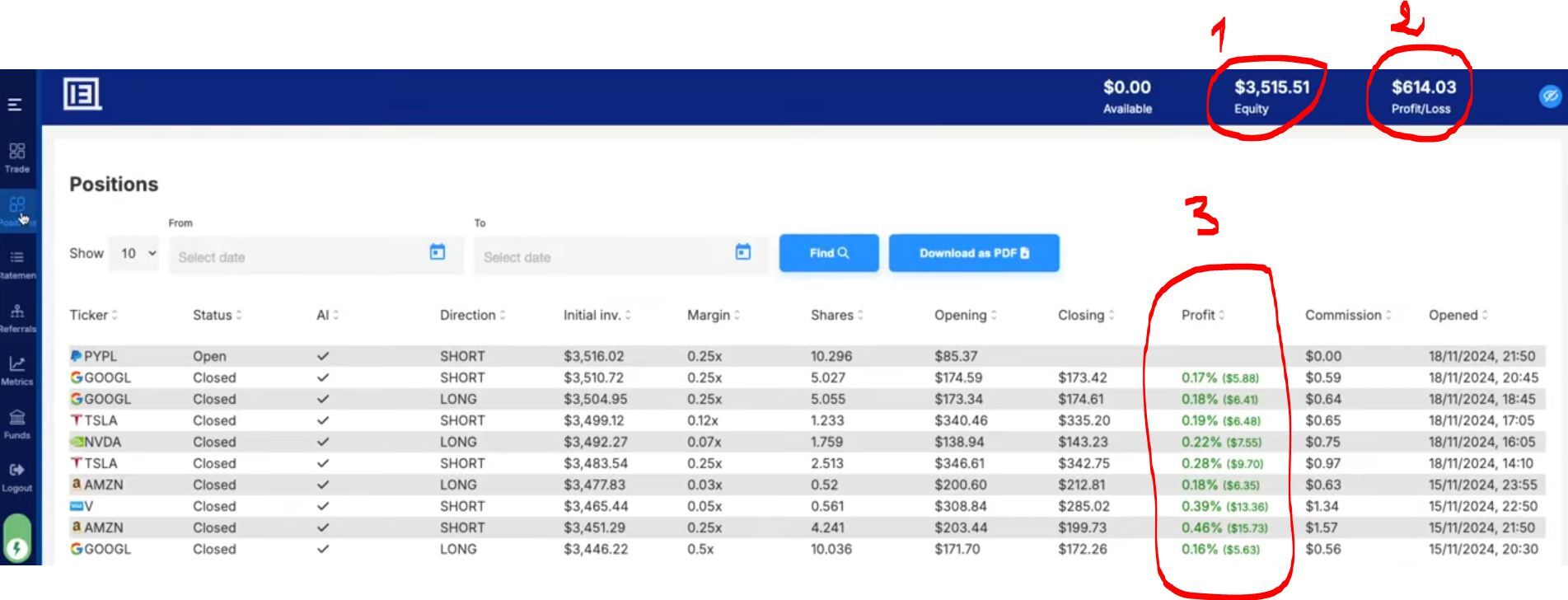
Task: Click profit 0.39% ($13.36) cell
Action: (1224, 506)
